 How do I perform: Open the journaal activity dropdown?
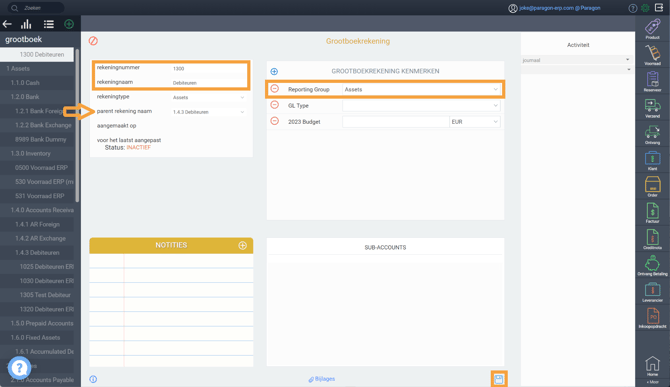[x=576, y=60]
